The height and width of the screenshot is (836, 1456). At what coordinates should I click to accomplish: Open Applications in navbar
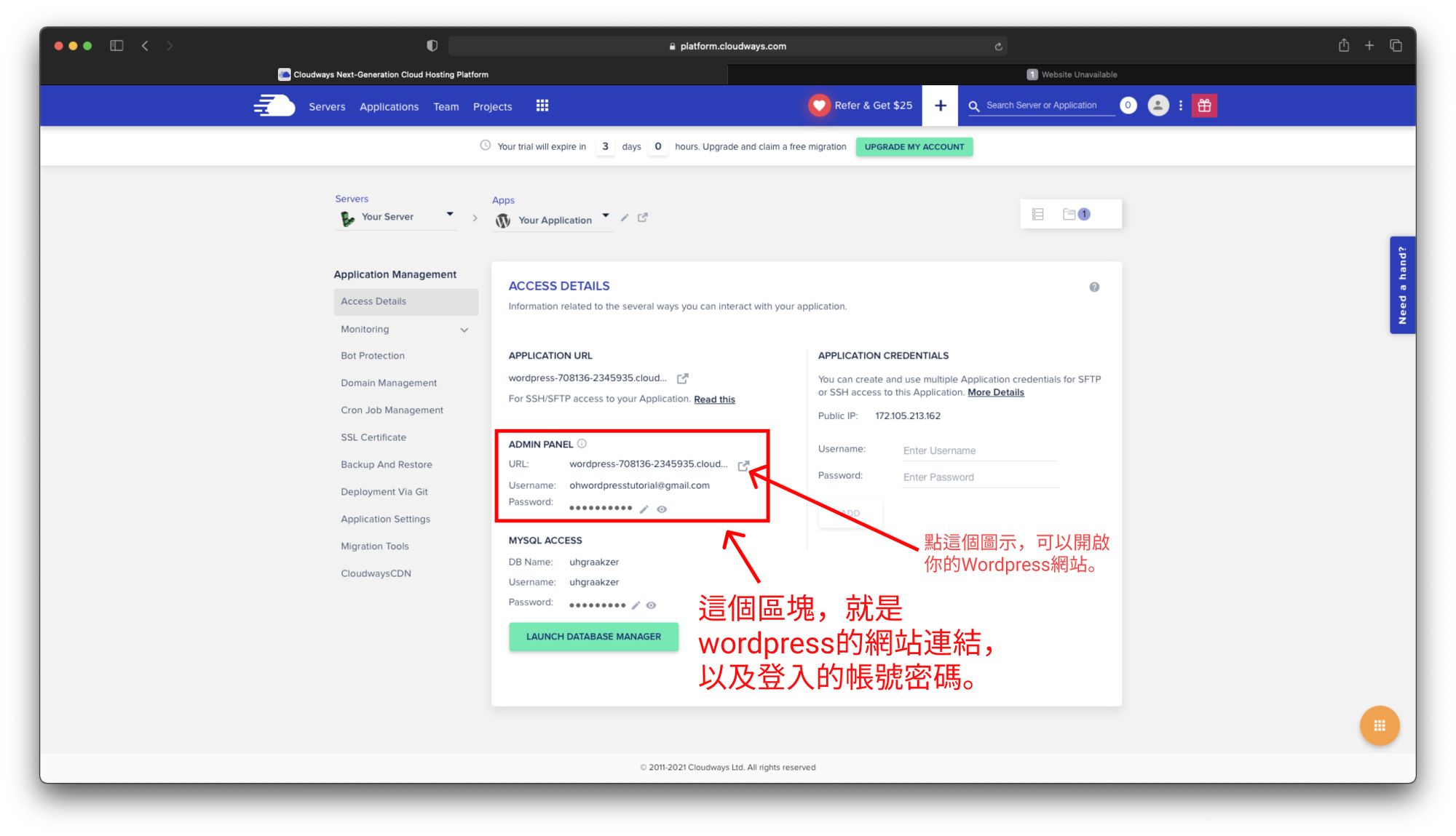tap(389, 106)
